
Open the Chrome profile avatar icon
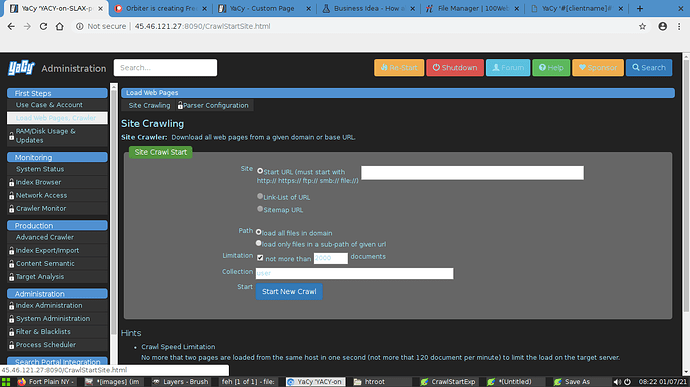pyautogui.click(x=662, y=26)
